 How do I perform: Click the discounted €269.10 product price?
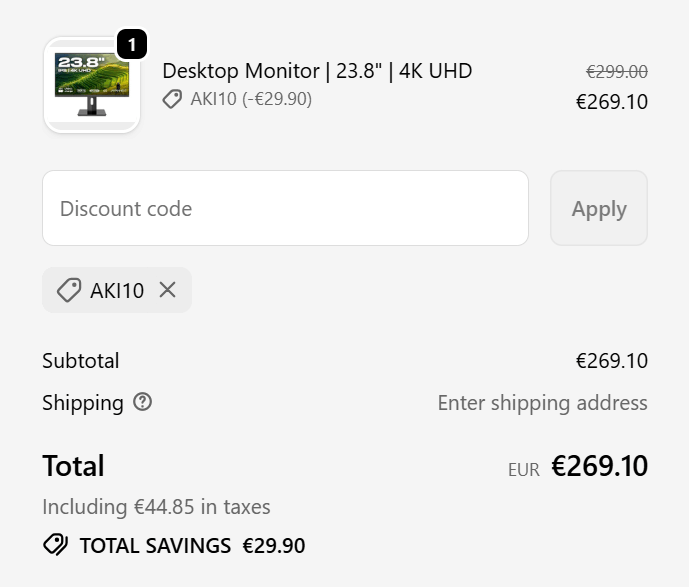point(612,102)
